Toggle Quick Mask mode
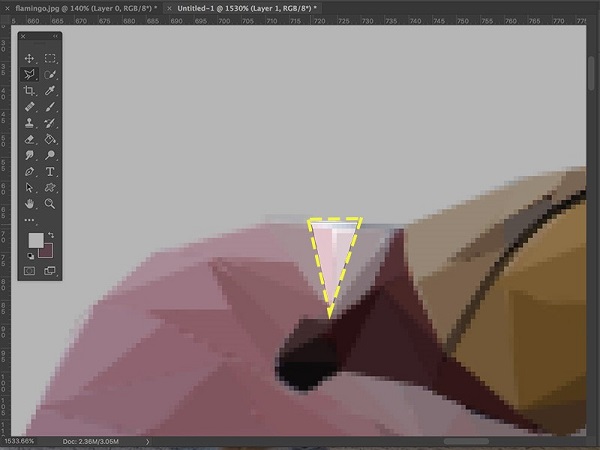The height and width of the screenshot is (450, 600). 29,271
